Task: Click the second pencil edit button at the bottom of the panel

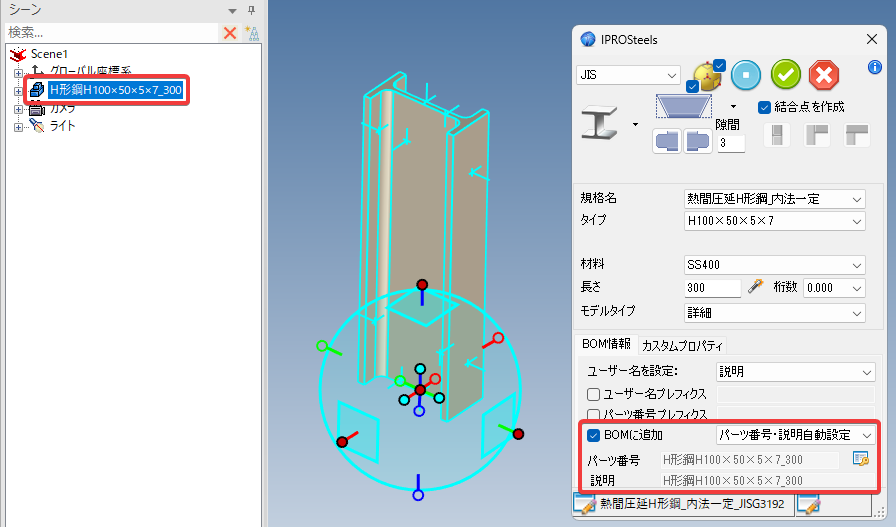Action: pyautogui.click(x=809, y=504)
